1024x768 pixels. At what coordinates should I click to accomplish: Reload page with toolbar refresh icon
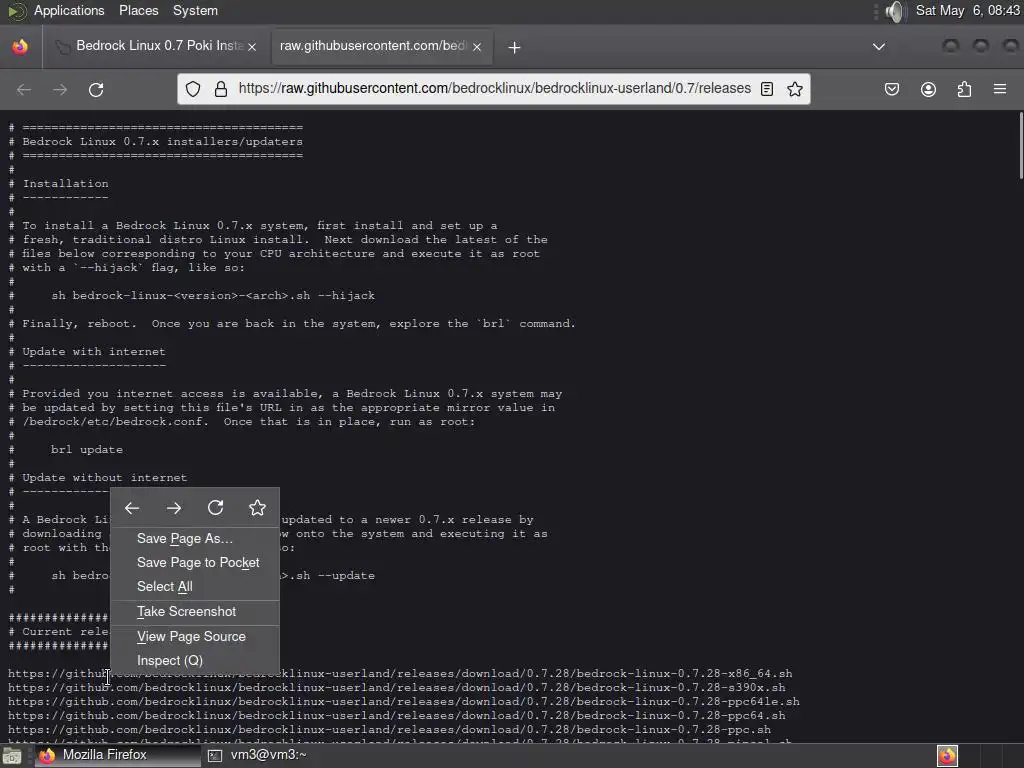(96, 89)
